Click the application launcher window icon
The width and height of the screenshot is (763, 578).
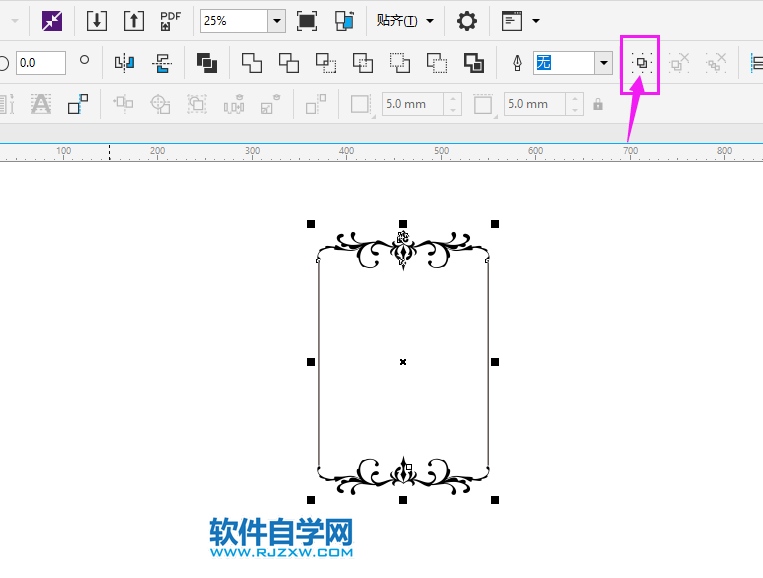[512, 21]
